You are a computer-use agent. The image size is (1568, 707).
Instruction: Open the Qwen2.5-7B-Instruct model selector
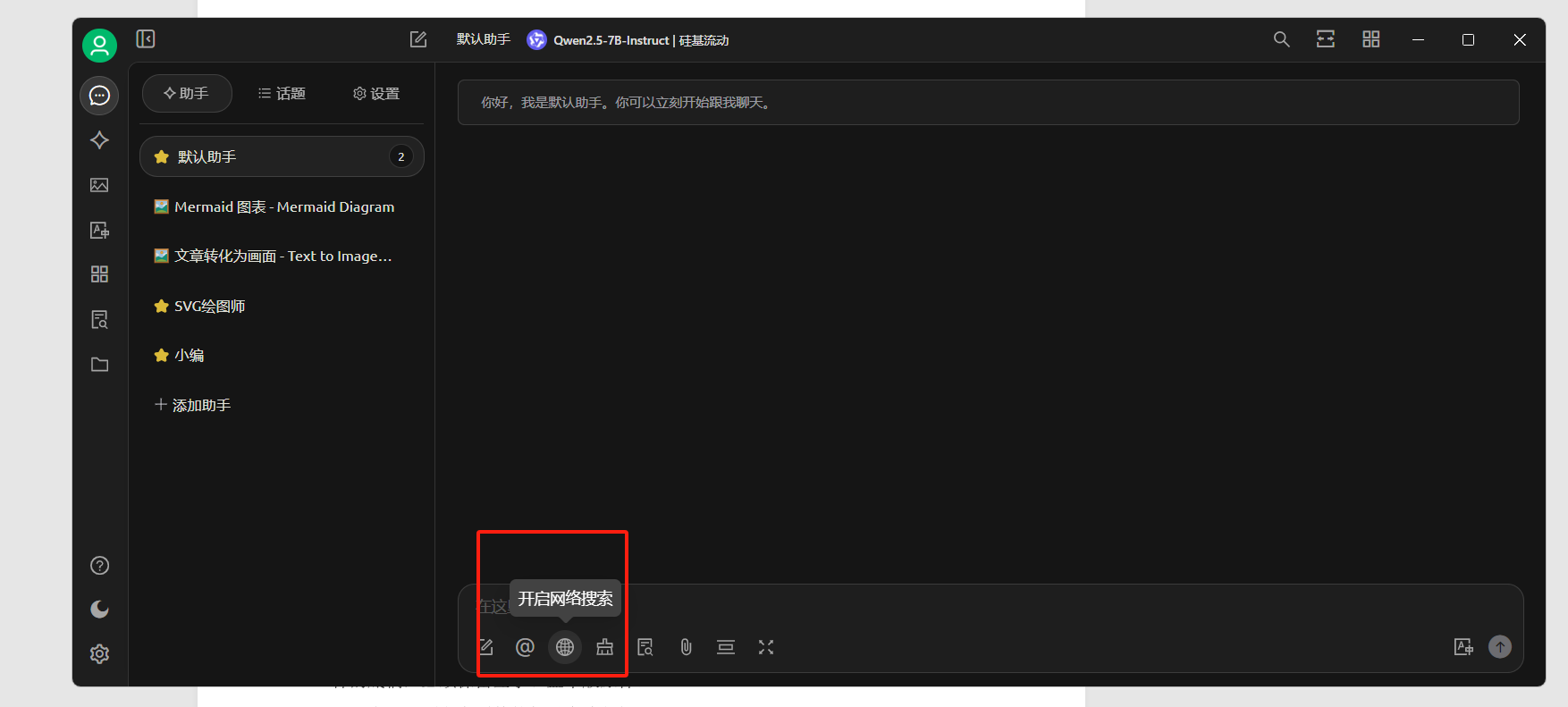point(628,40)
